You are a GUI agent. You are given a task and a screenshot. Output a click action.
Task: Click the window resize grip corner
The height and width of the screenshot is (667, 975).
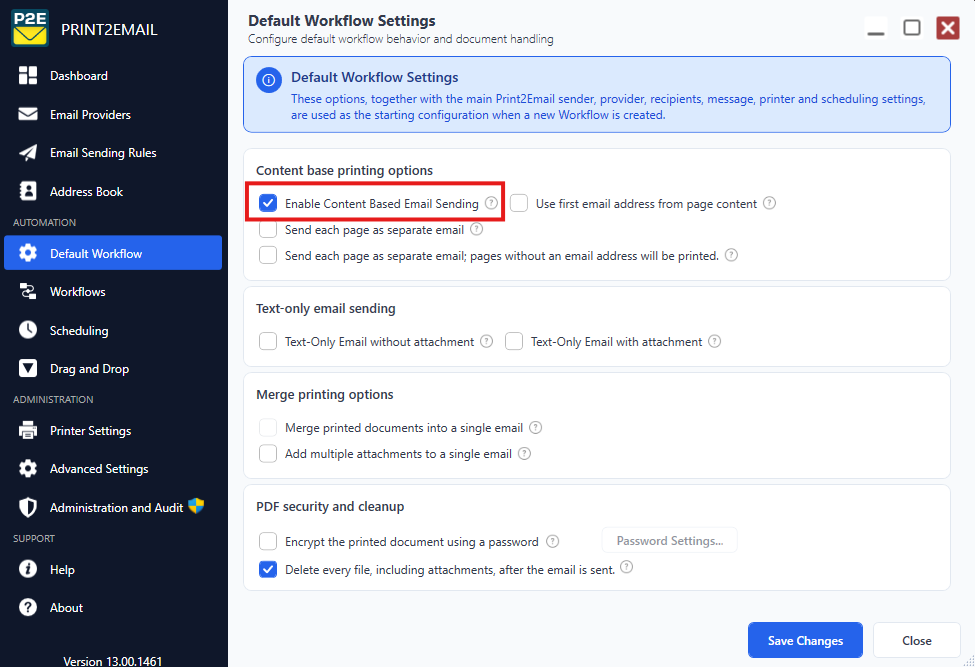(969, 661)
